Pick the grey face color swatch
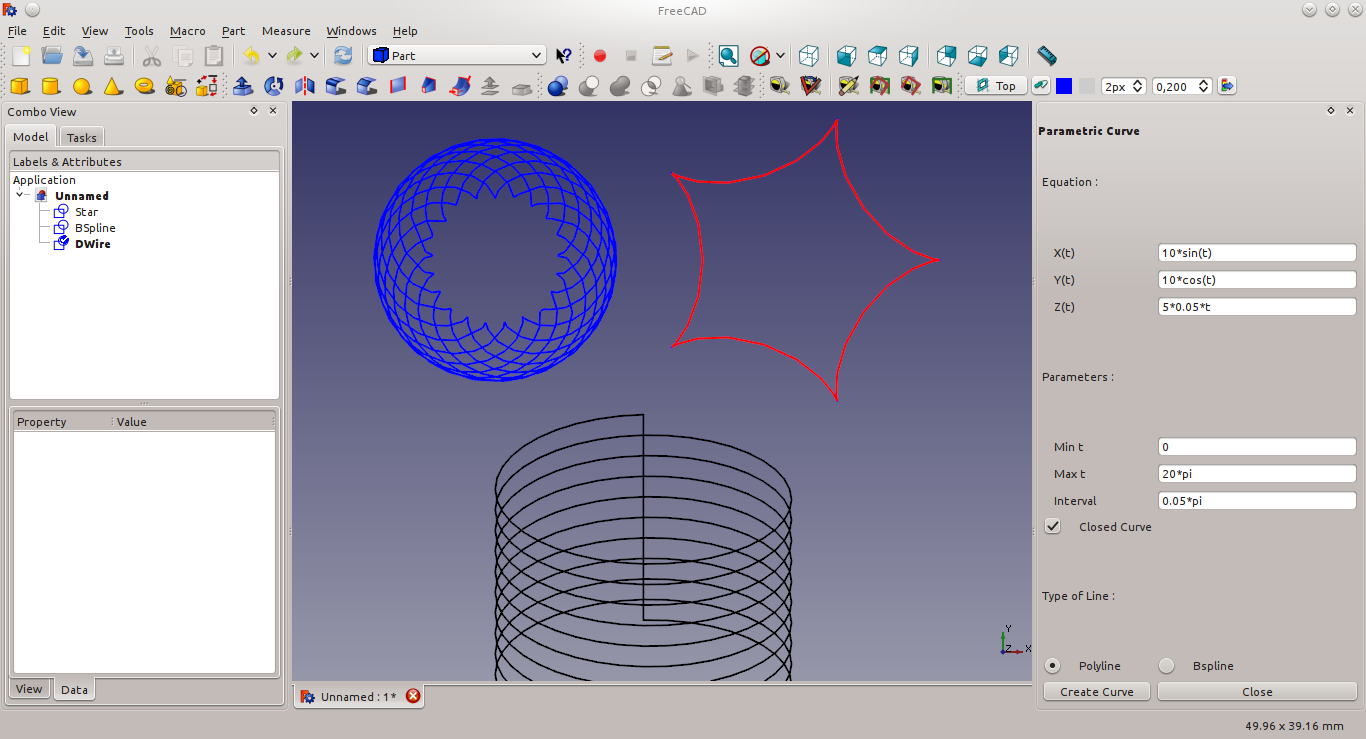The height and width of the screenshot is (739, 1366). pyautogui.click(x=1087, y=86)
